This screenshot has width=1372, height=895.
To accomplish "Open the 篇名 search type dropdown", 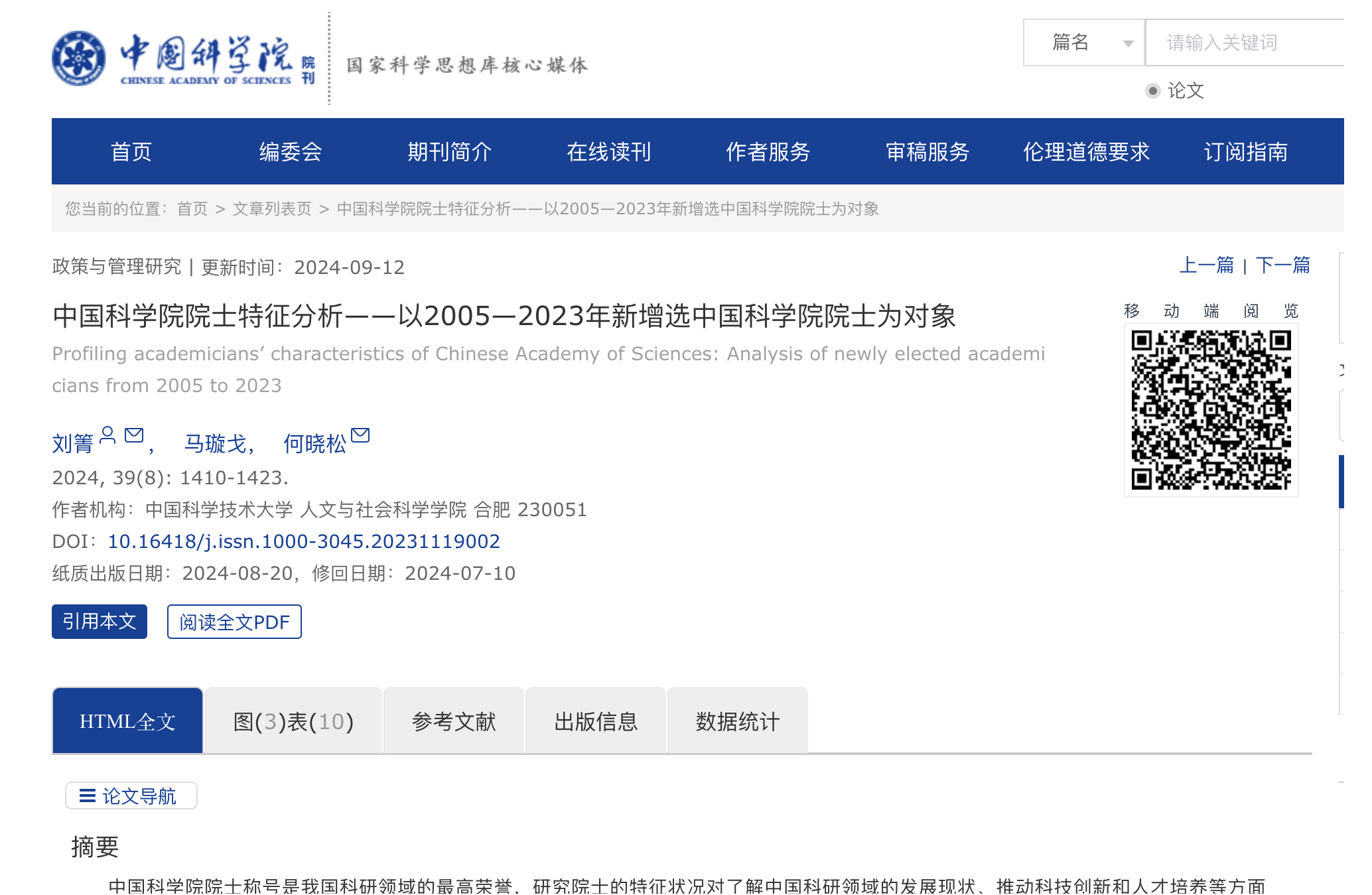I will (x=1084, y=42).
